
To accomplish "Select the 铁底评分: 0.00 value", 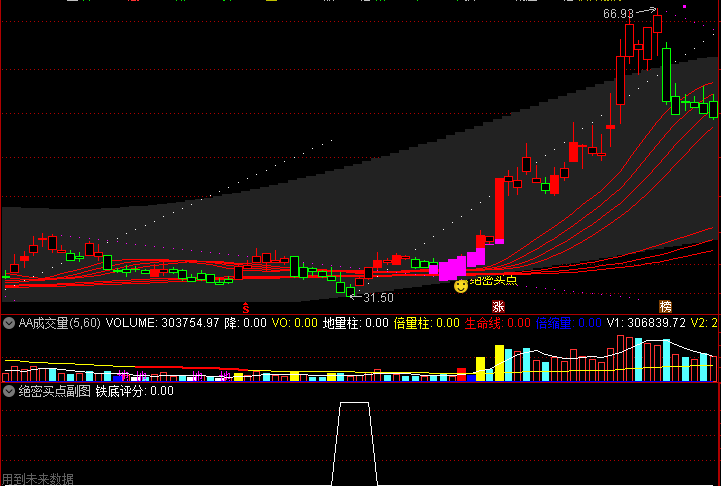I will point(135,391).
